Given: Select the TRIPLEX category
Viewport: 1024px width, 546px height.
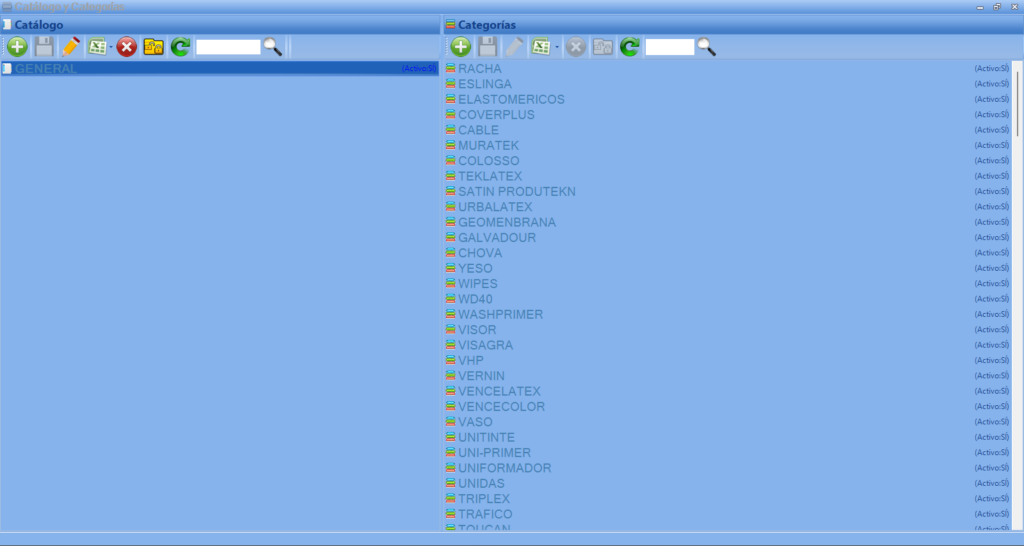Looking at the screenshot, I should [728, 498].
